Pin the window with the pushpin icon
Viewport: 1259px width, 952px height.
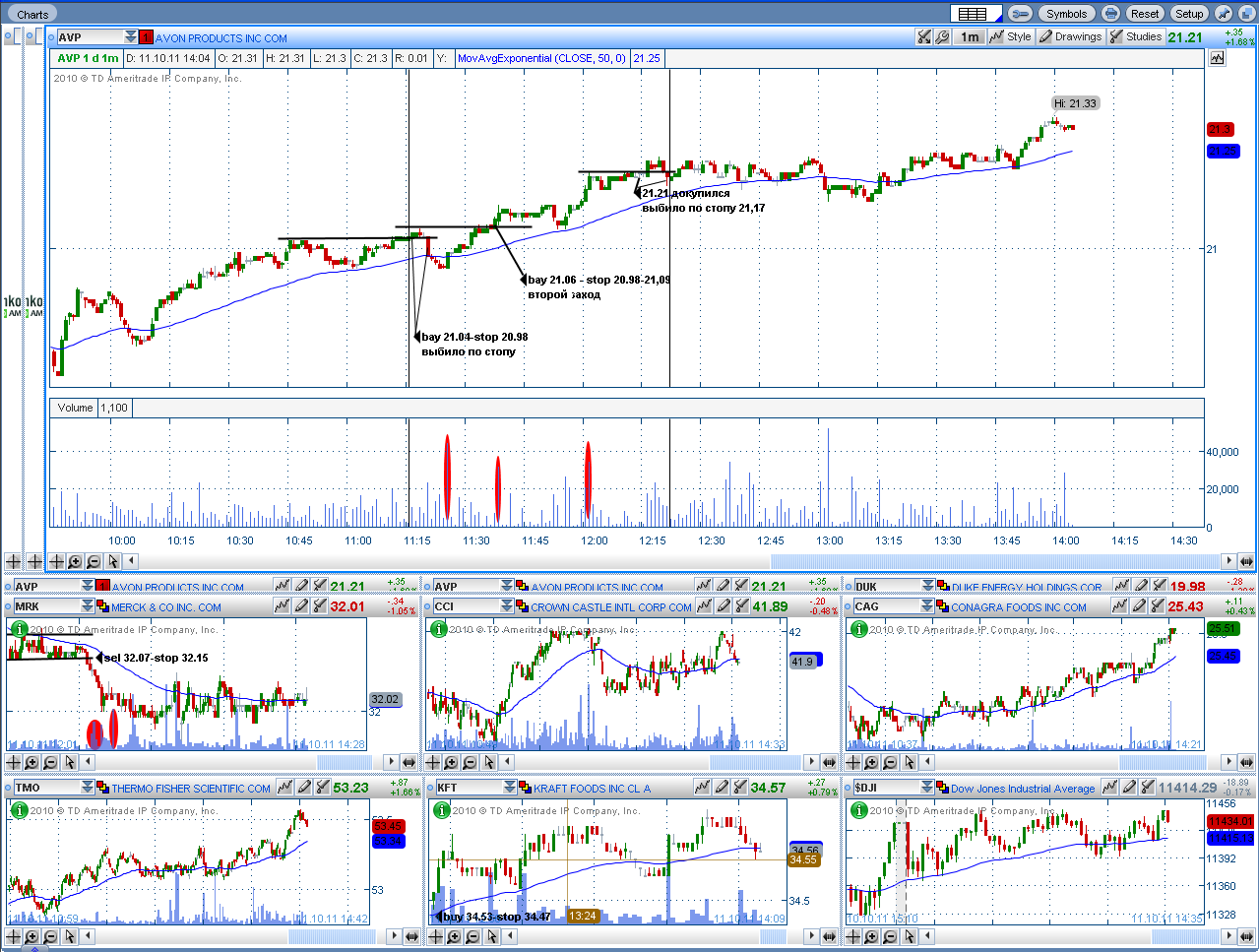point(1224,14)
